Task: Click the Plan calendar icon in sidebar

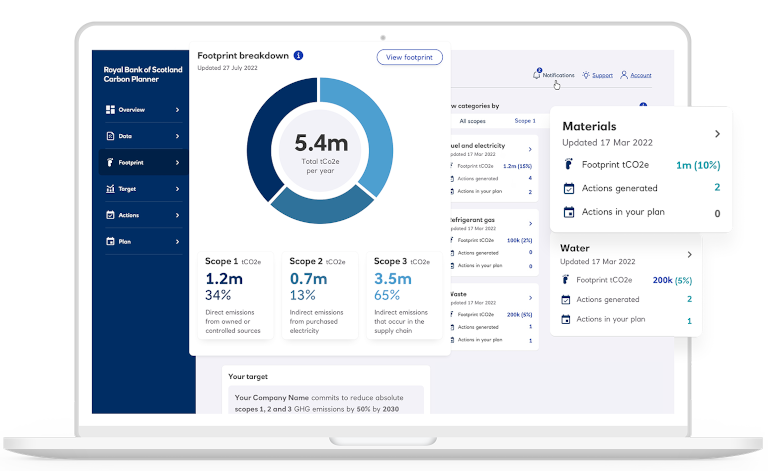Action: pos(110,241)
